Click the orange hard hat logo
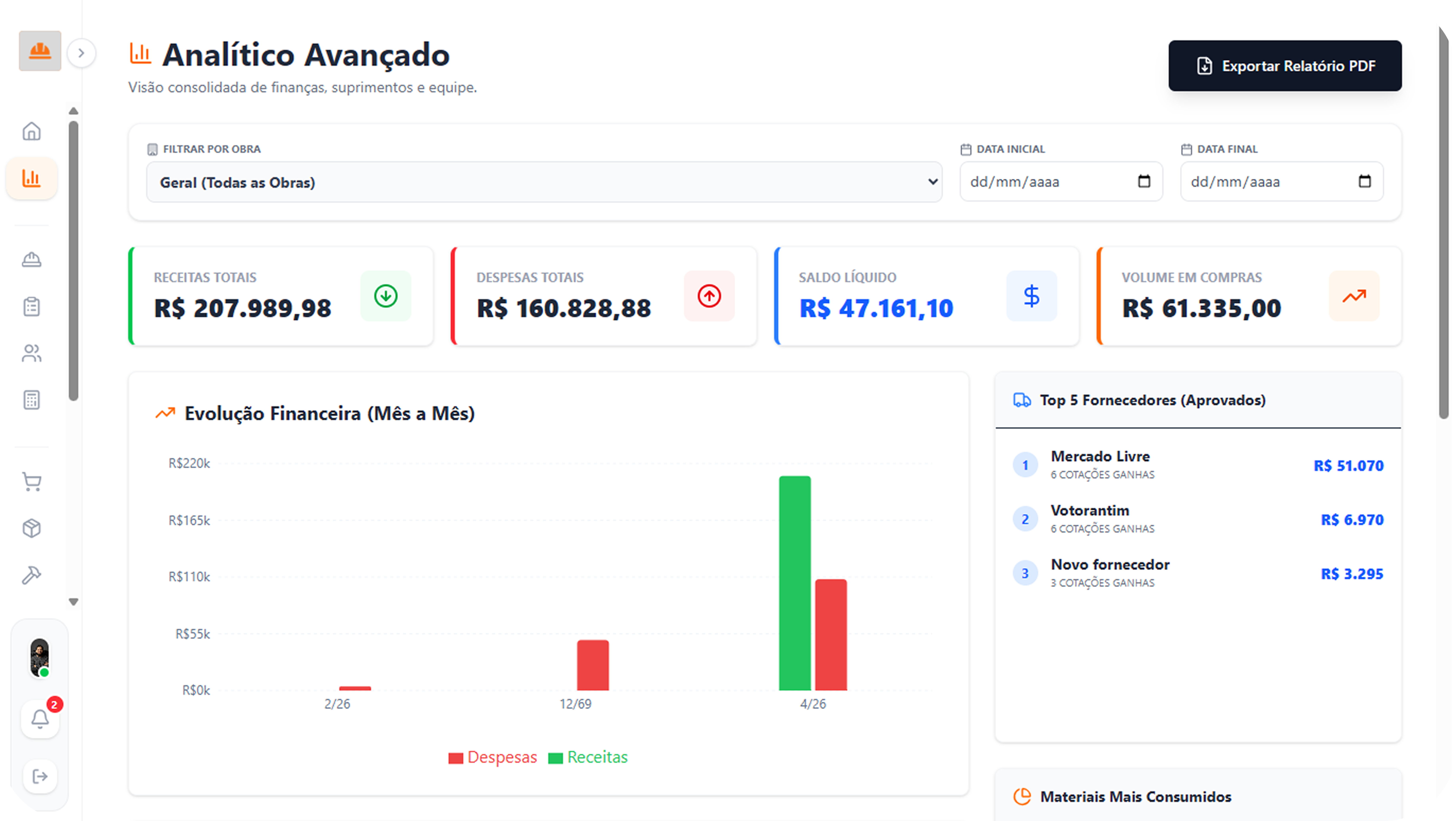Image resolution: width=1456 pixels, height=821 pixels. 40,51
